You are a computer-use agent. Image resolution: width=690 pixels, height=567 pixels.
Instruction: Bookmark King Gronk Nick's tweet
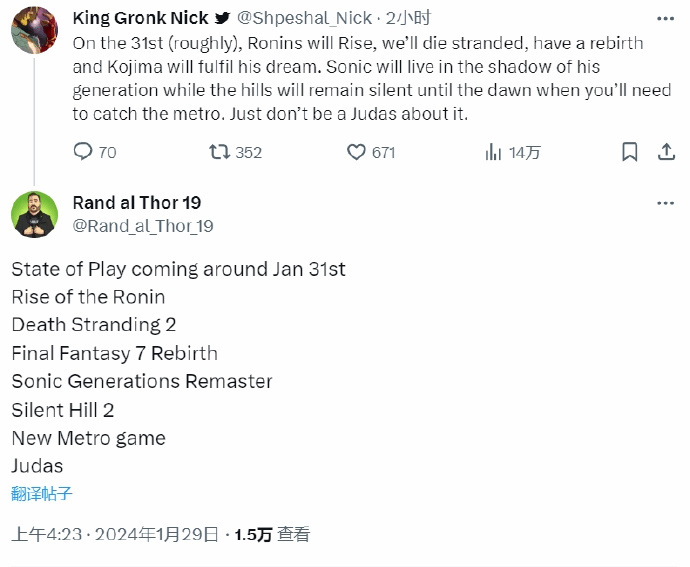tap(629, 152)
